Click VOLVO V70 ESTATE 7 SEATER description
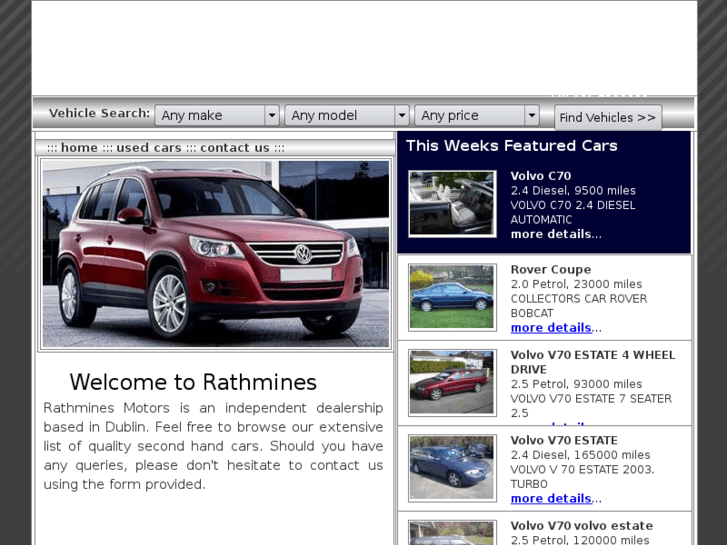Screen dimensions: 727x545 click(591, 406)
